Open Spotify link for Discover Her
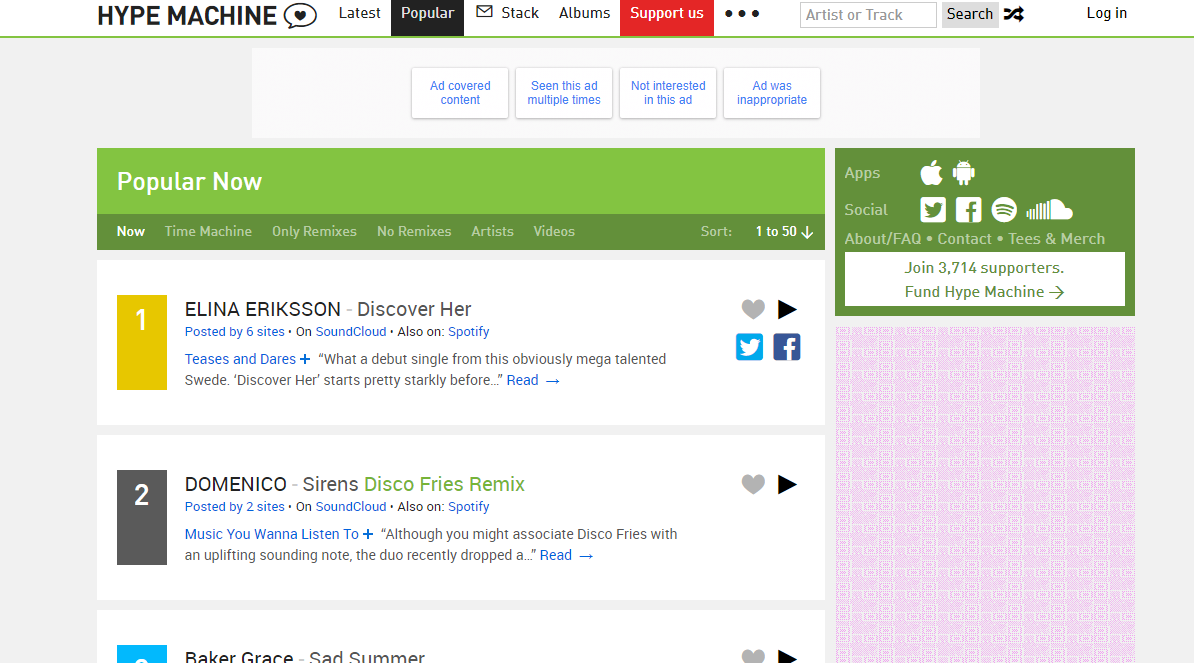This screenshot has height=663, width=1194. pos(468,332)
